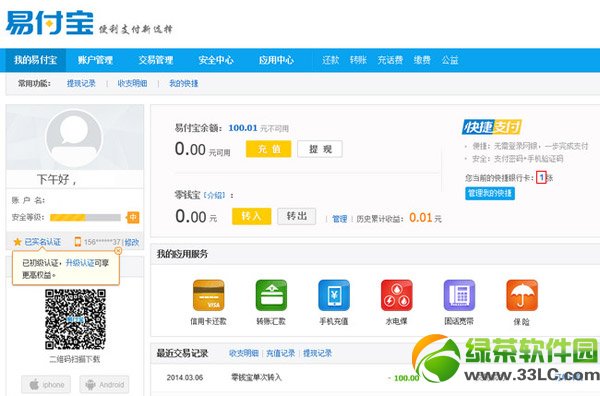This screenshot has width=600, height=396.
Task: Open 提现记录 under recent transactions
Action: click(x=317, y=353)
